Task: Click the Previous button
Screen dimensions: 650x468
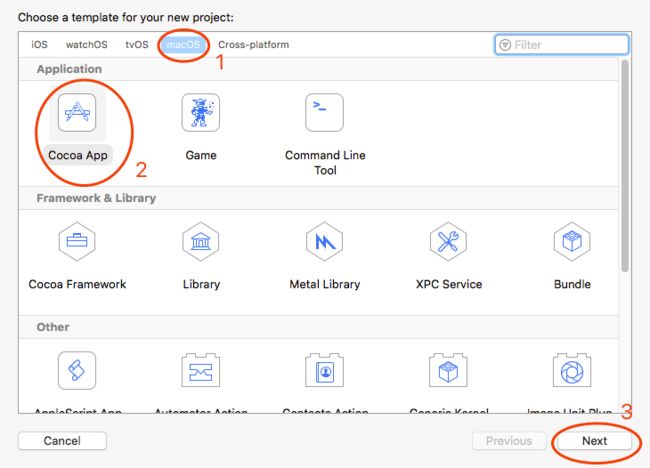Action: tap(509, 441)
